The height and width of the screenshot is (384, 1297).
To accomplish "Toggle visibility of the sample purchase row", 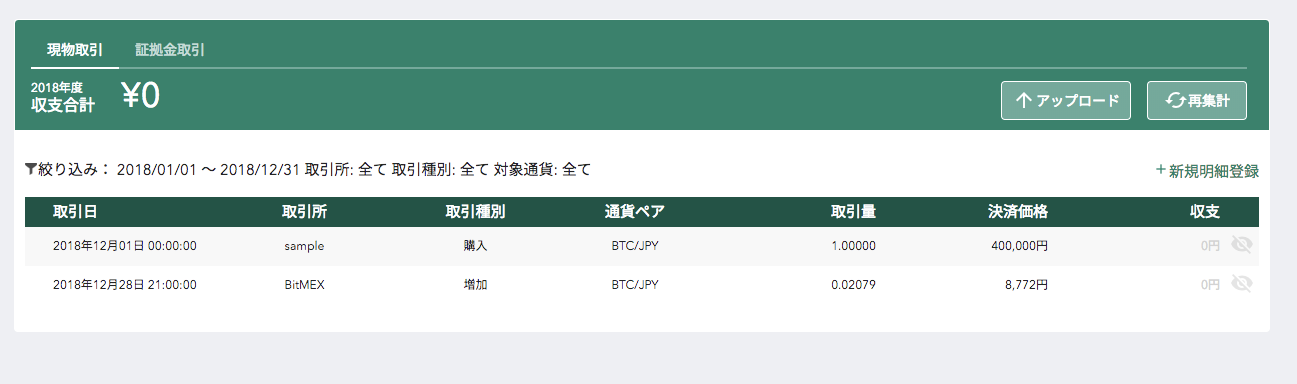I will tap(1242, 245).
